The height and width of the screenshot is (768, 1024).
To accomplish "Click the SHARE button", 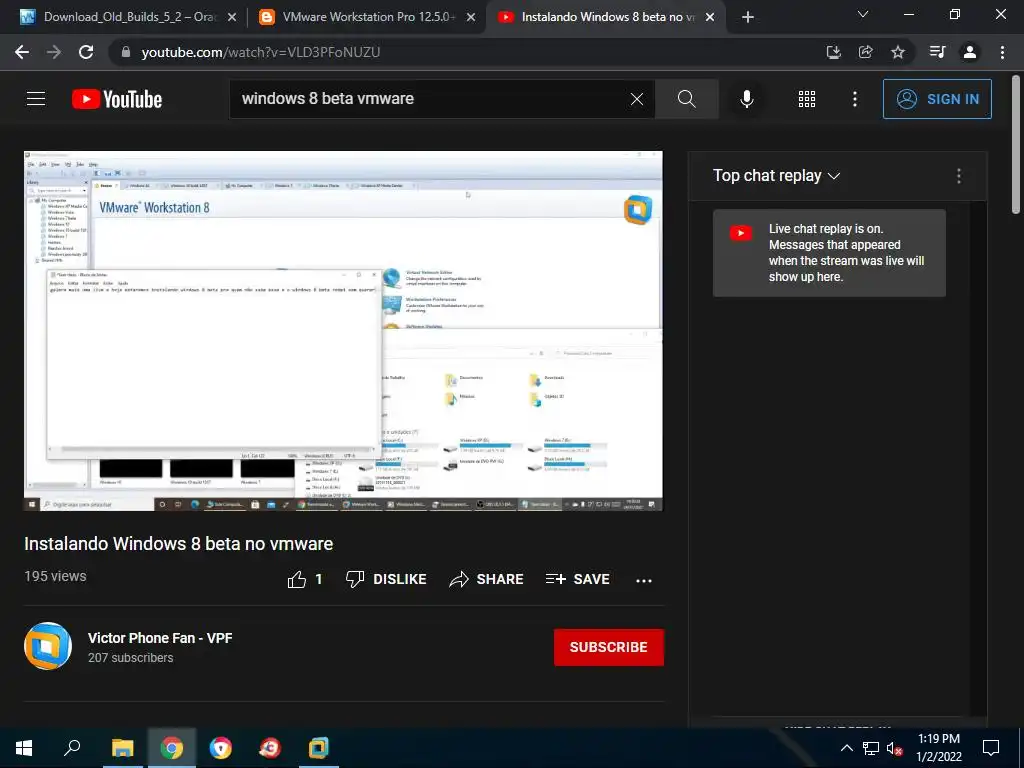I will point(487,579).
